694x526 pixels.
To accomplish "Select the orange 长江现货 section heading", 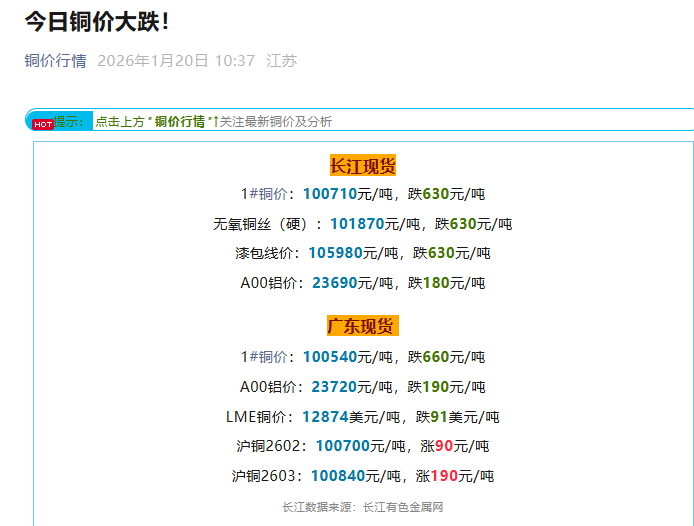I will coord(363,166).
